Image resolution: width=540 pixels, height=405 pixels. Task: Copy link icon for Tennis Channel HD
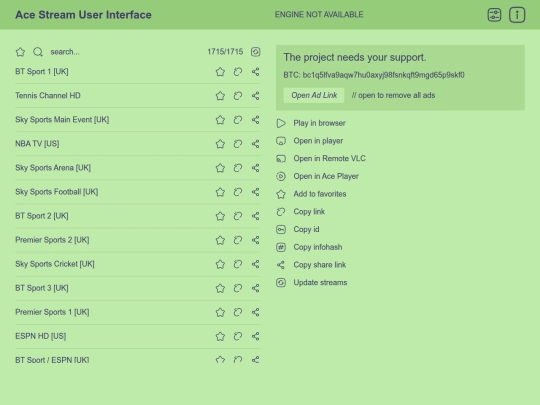click(238, 96)
